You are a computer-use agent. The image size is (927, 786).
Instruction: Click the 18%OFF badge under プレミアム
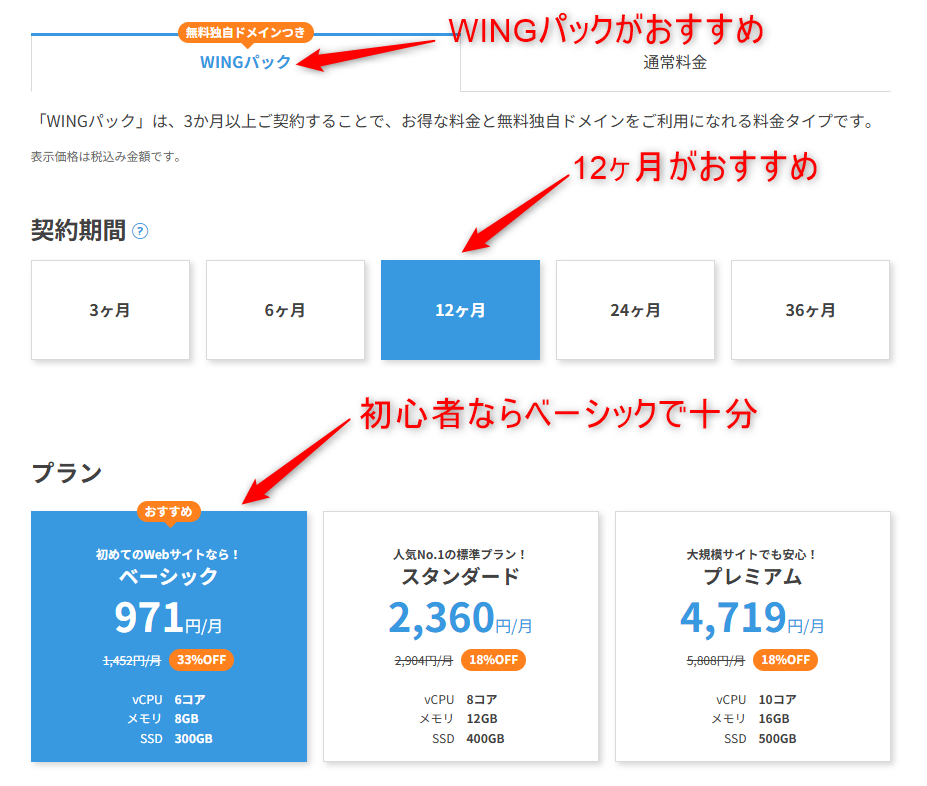[x=786, y=660]
